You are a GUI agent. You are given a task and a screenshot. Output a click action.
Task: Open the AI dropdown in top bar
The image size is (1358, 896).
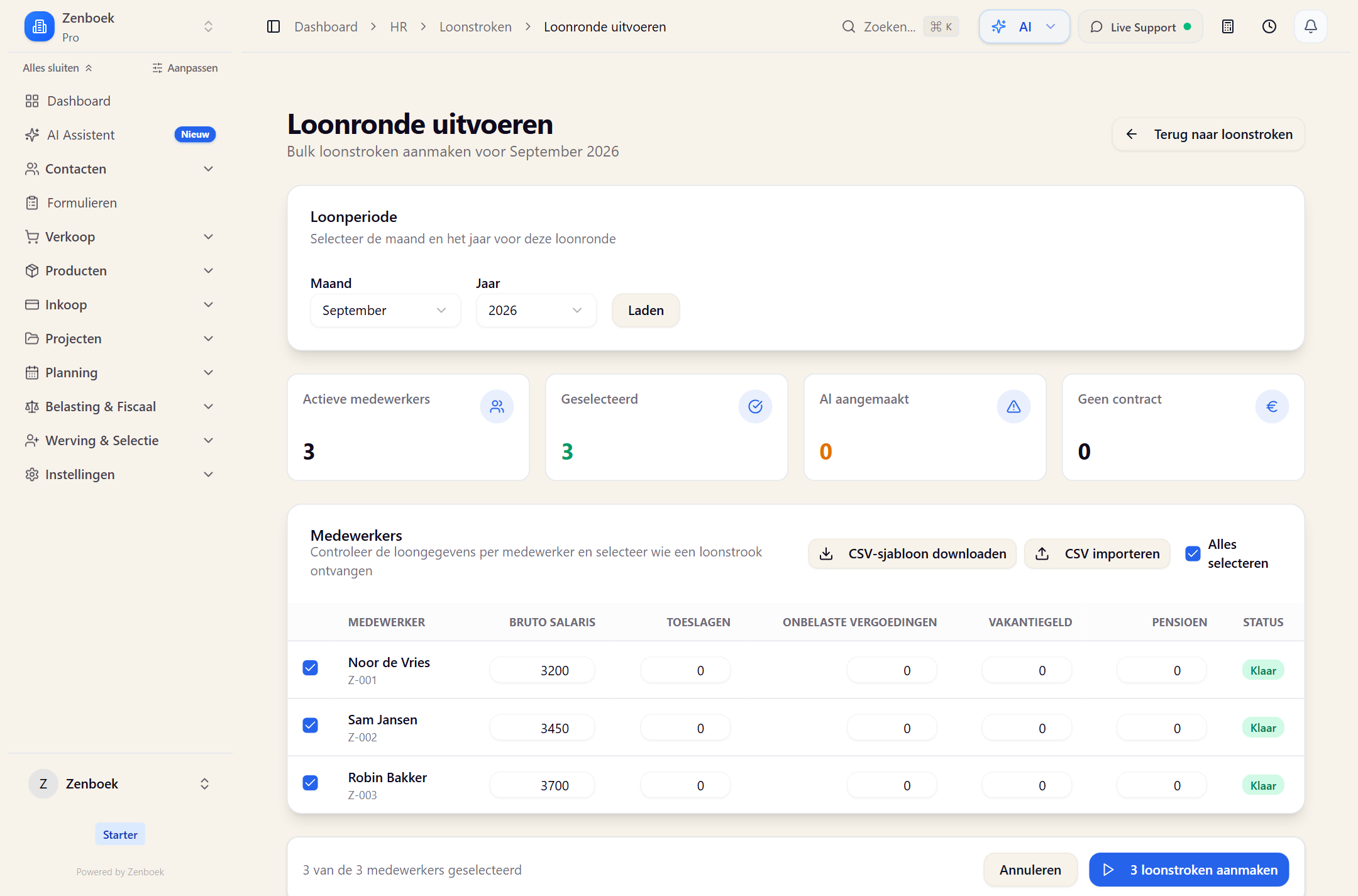[1024, 26]
